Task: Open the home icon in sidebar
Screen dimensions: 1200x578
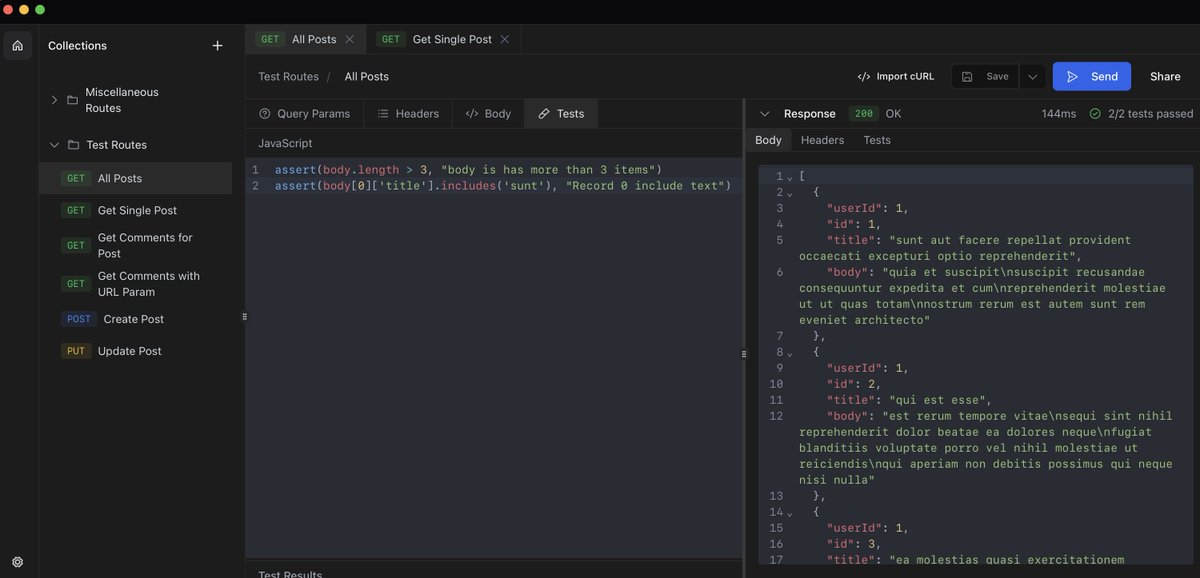Action: click(17, 45)
